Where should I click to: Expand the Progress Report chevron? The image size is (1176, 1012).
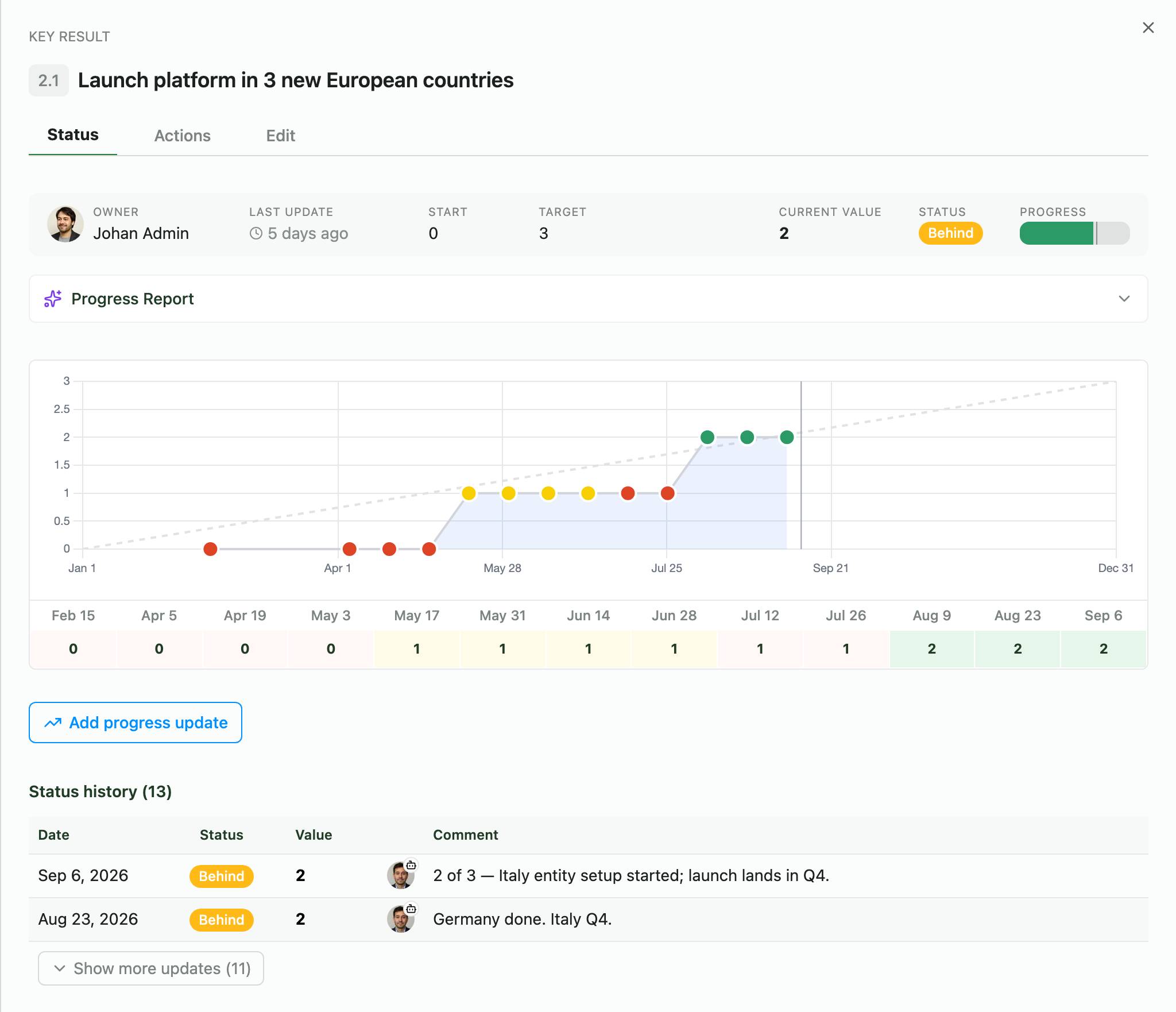1124,299
